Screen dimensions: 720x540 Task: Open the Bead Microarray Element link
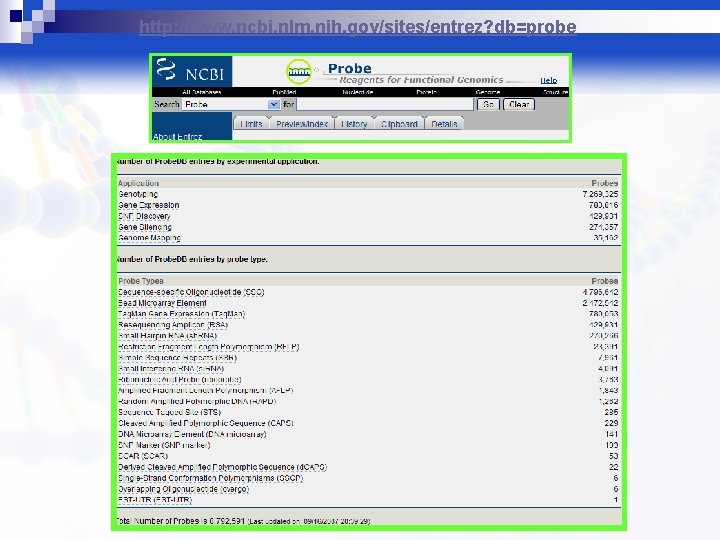pyautogui.click(x=162, y=303)
